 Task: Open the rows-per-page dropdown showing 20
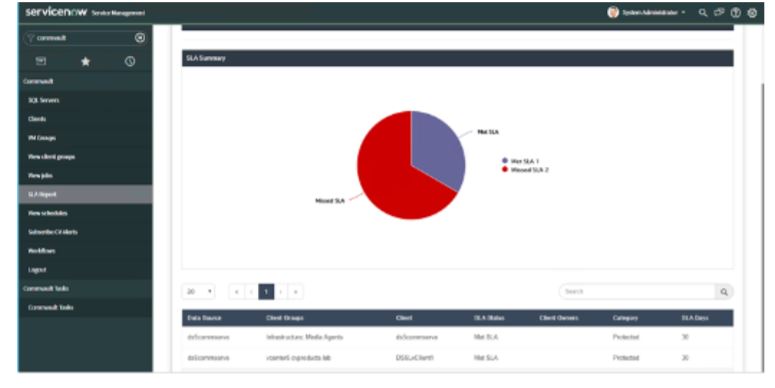[199, 292]
